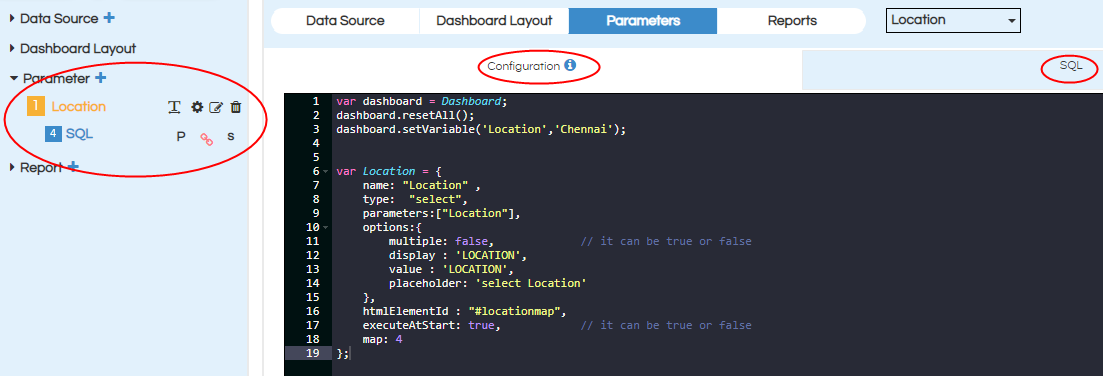Add a new Data Source with plus icon
Image resolution: width=1105 pixels, height=376 pixels.
click(109, 18)
